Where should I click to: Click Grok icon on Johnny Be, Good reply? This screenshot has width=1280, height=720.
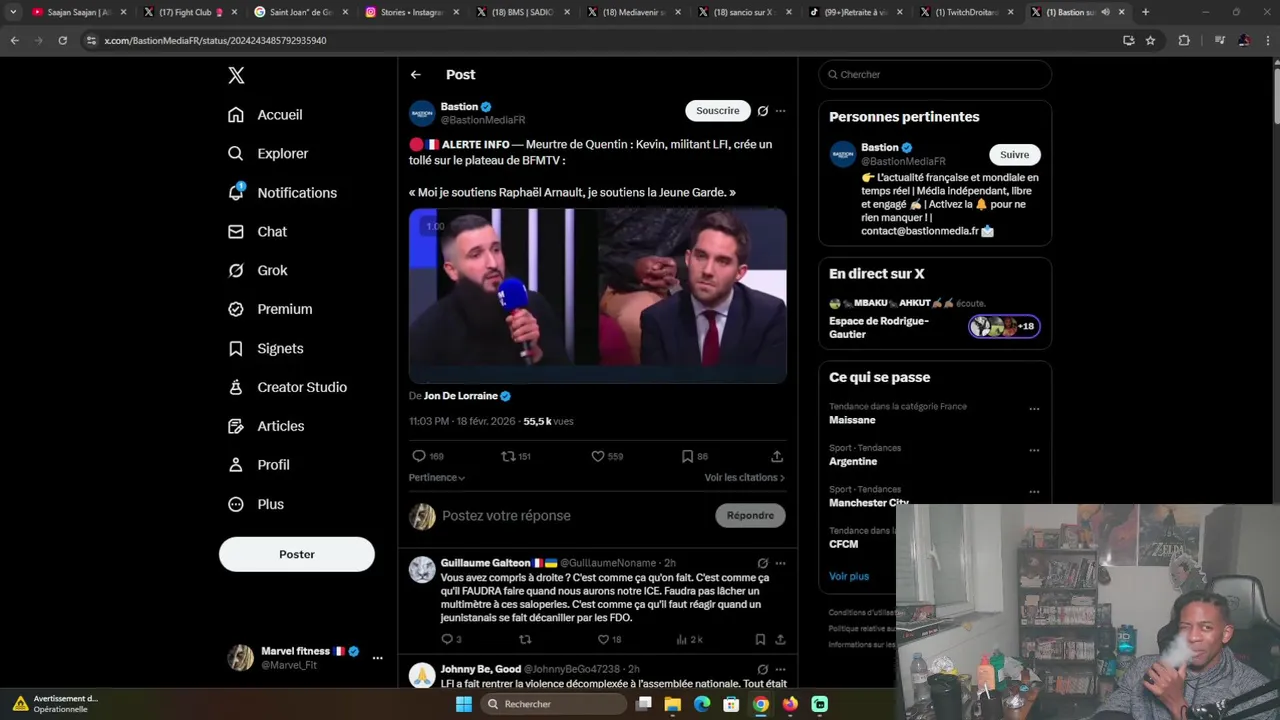pos(763,669)
